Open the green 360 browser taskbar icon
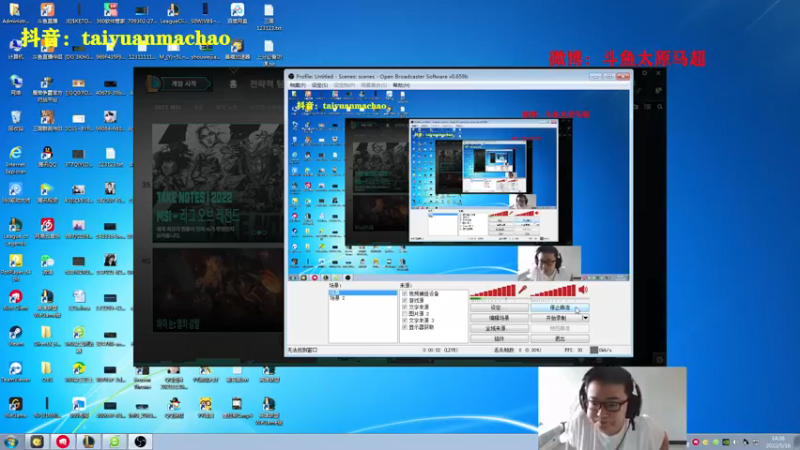The height and width of the screenshot is (450, 800). [114, 441]
